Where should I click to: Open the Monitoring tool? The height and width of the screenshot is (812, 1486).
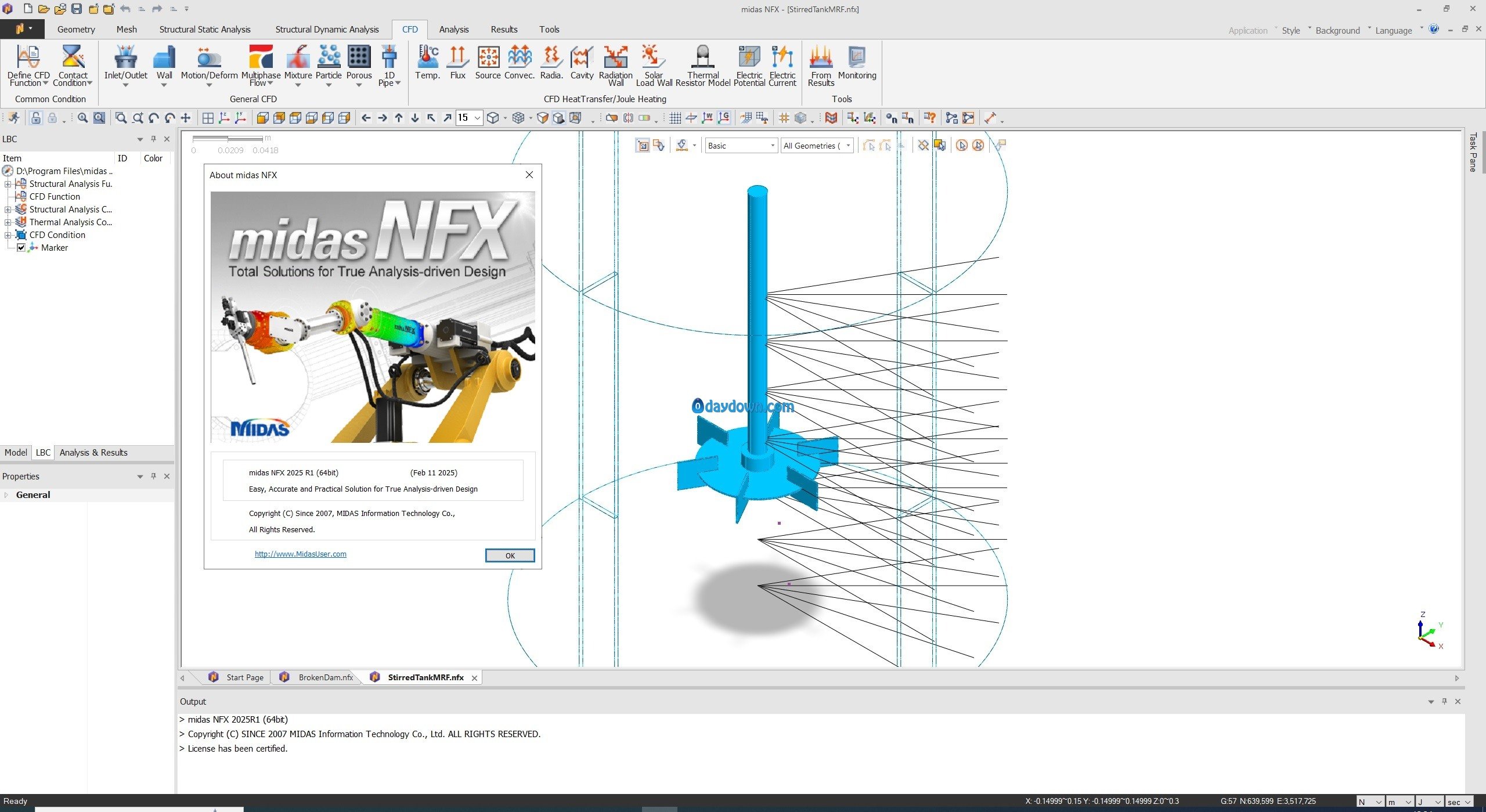click(x=857, y=62)
